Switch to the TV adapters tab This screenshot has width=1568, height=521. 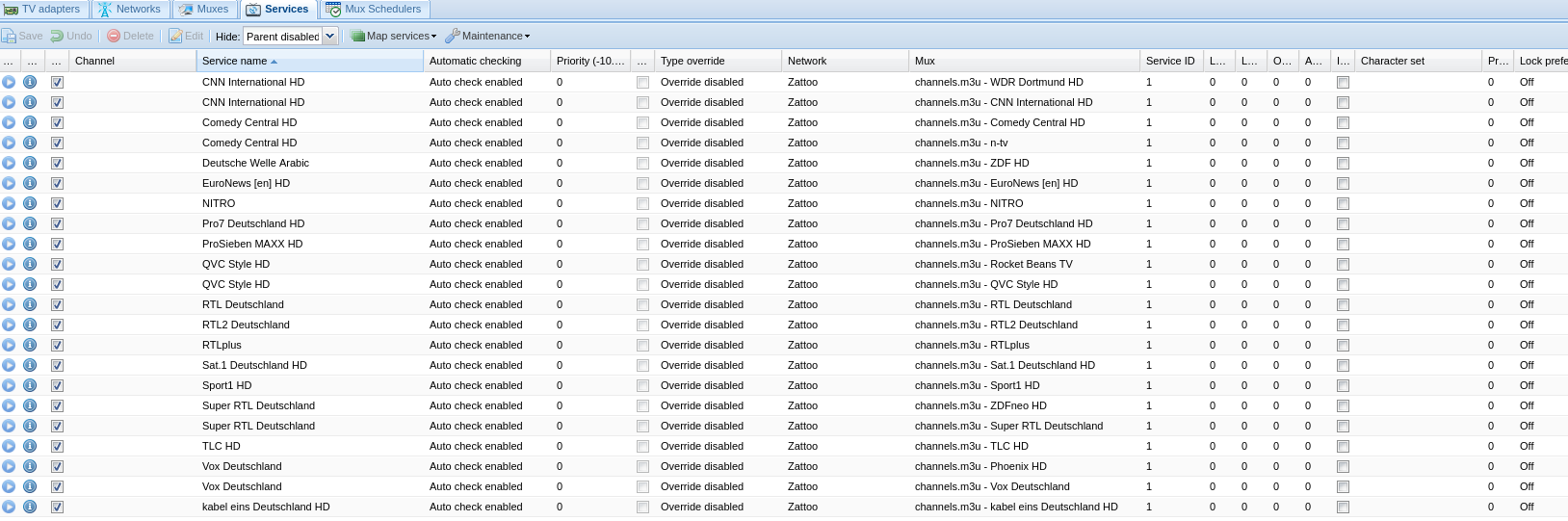coord(42,10)
